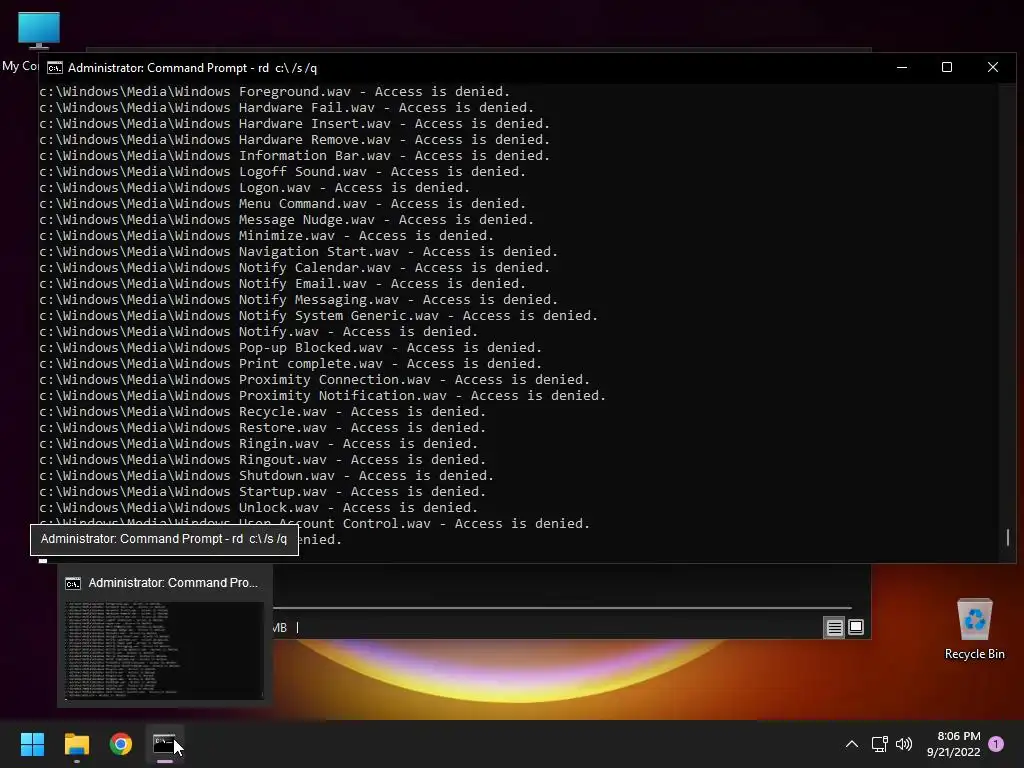This screenshot has width=1024, height=768.
Task: Click the line for Windows Message Nudge.wav
Action: click(287, 219)
